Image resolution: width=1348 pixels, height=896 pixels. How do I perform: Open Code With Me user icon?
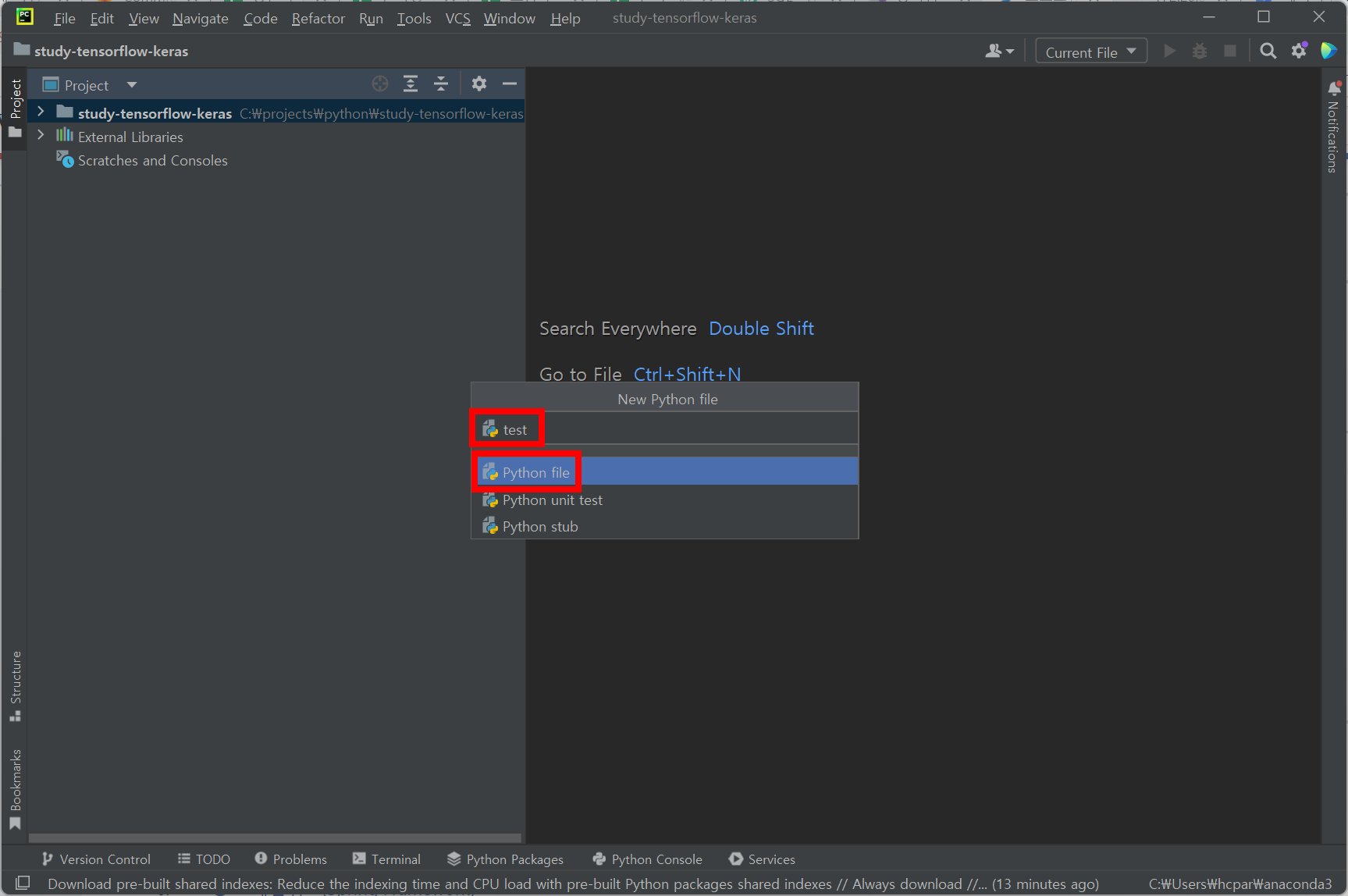point(999,52)
